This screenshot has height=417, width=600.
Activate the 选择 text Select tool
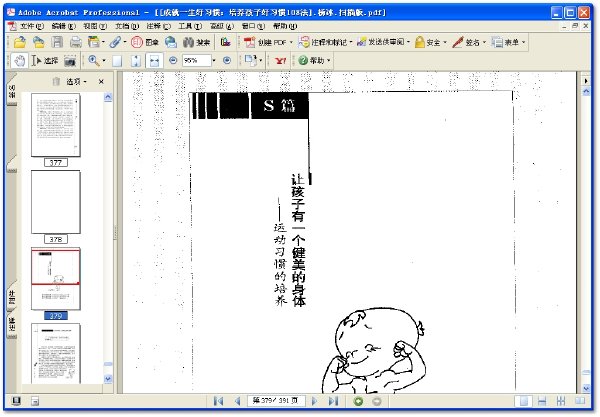[x=45, y=60]
